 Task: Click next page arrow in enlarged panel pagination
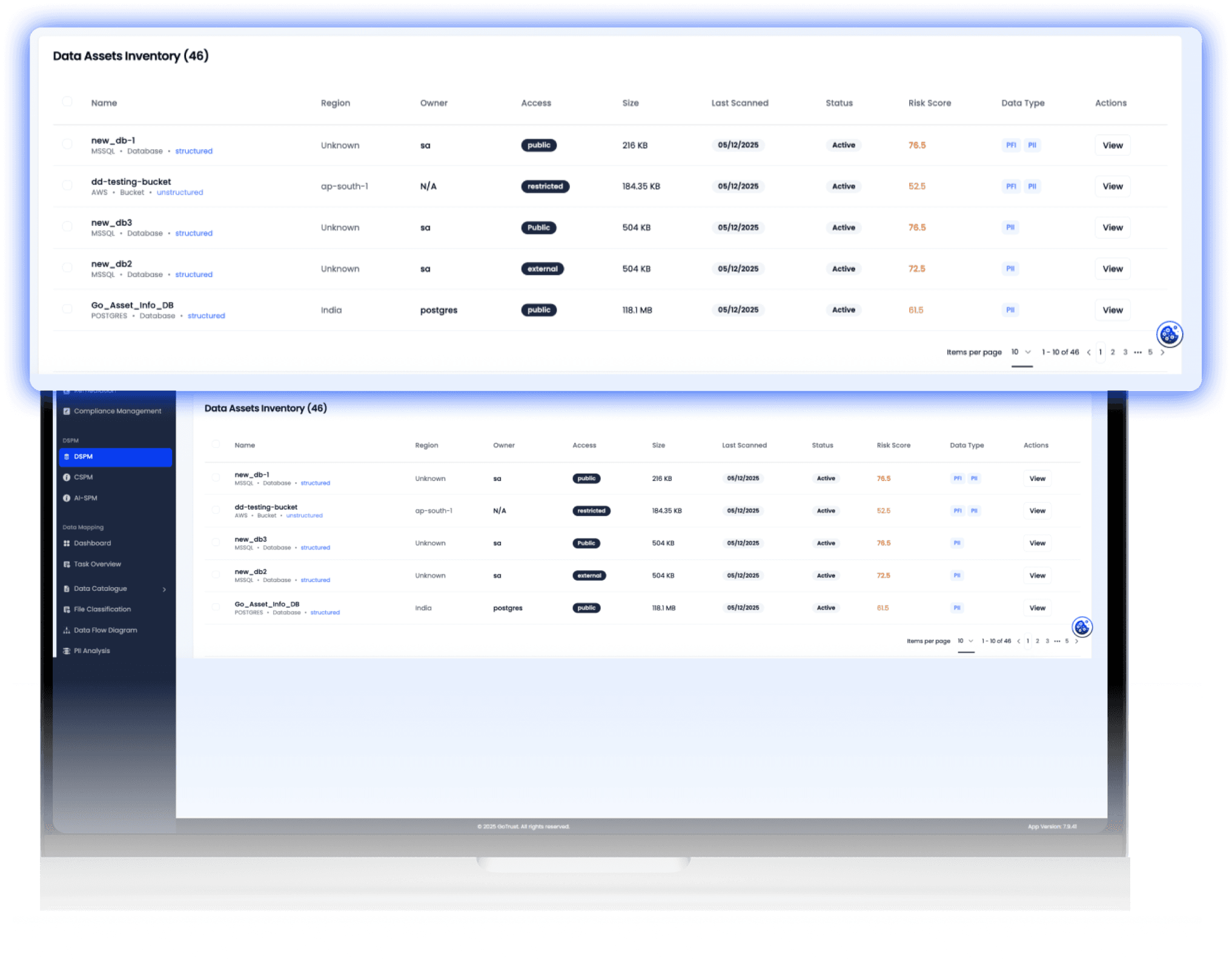pos(1162,352)
